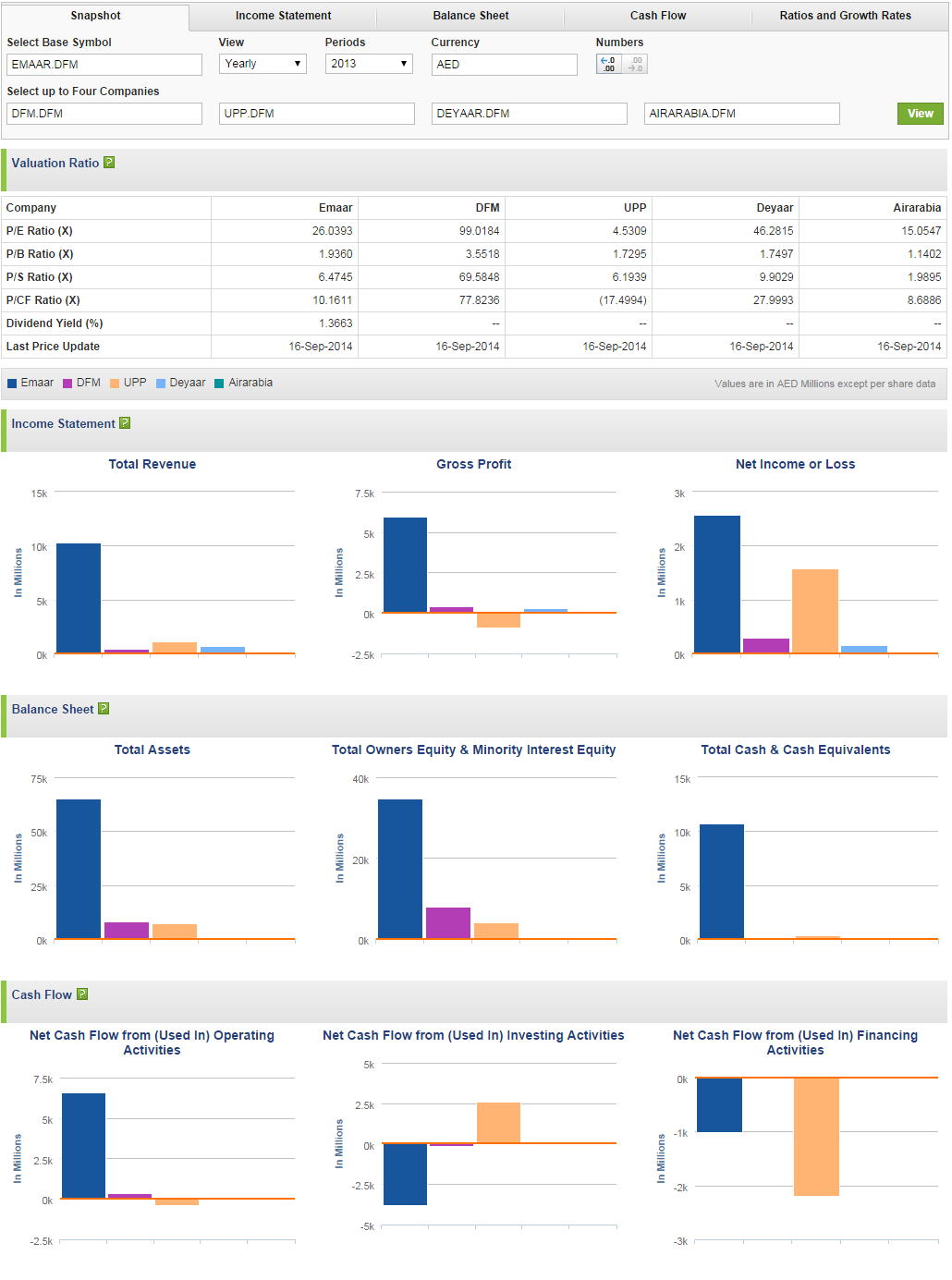Select the Balance Sheet tab

(x=470, y=16)
